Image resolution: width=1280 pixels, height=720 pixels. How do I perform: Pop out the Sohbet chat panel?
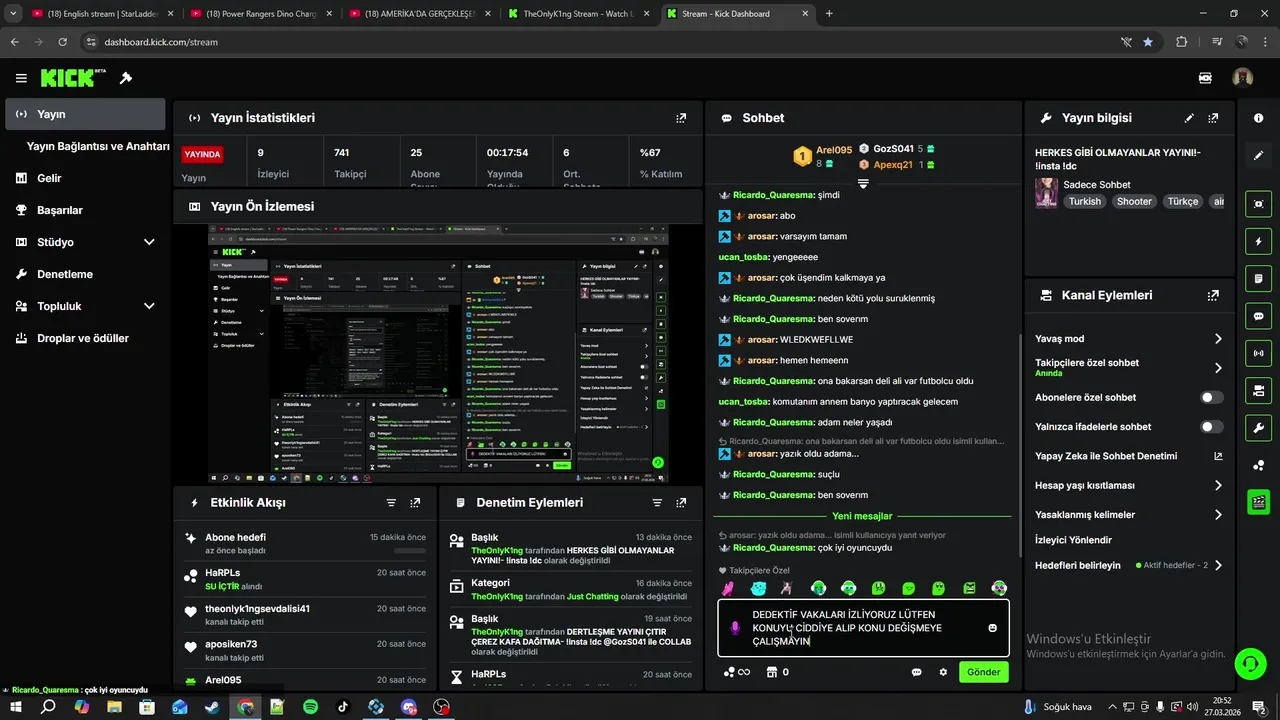(1001, 118)
